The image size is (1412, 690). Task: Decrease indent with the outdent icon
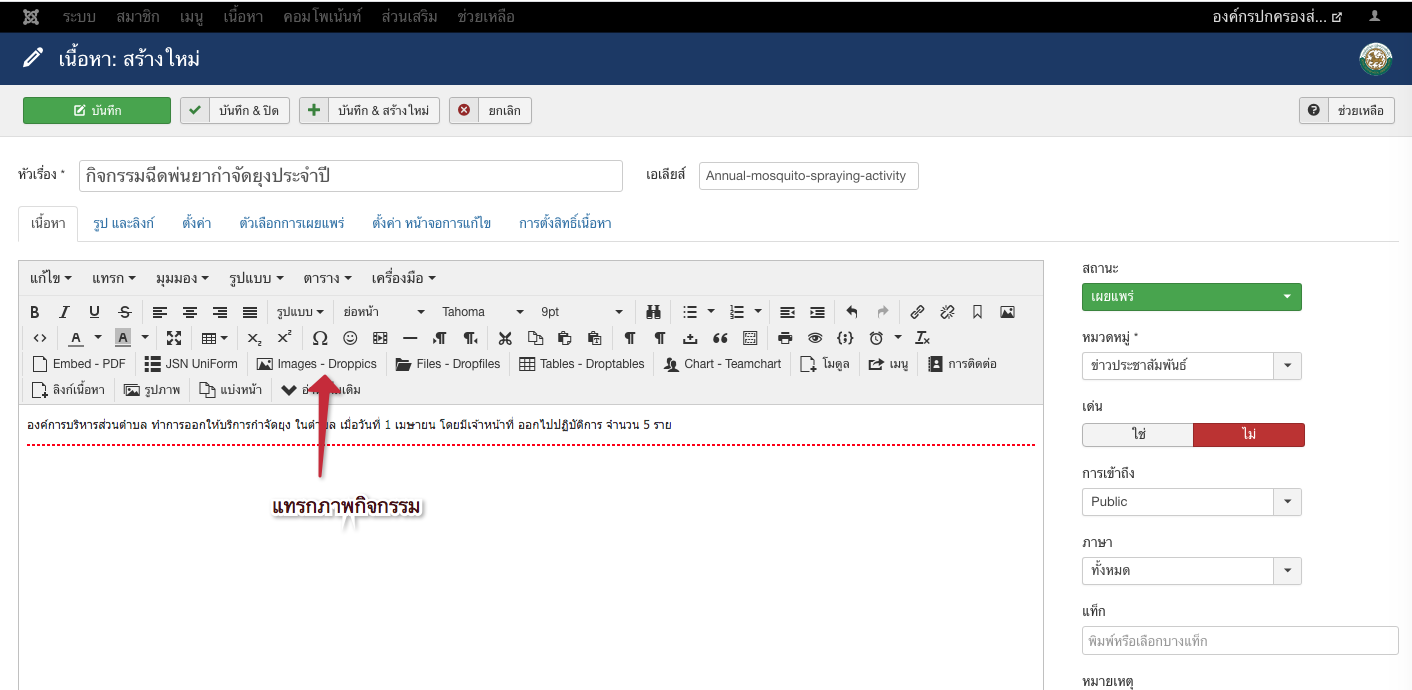coord(787,312)
